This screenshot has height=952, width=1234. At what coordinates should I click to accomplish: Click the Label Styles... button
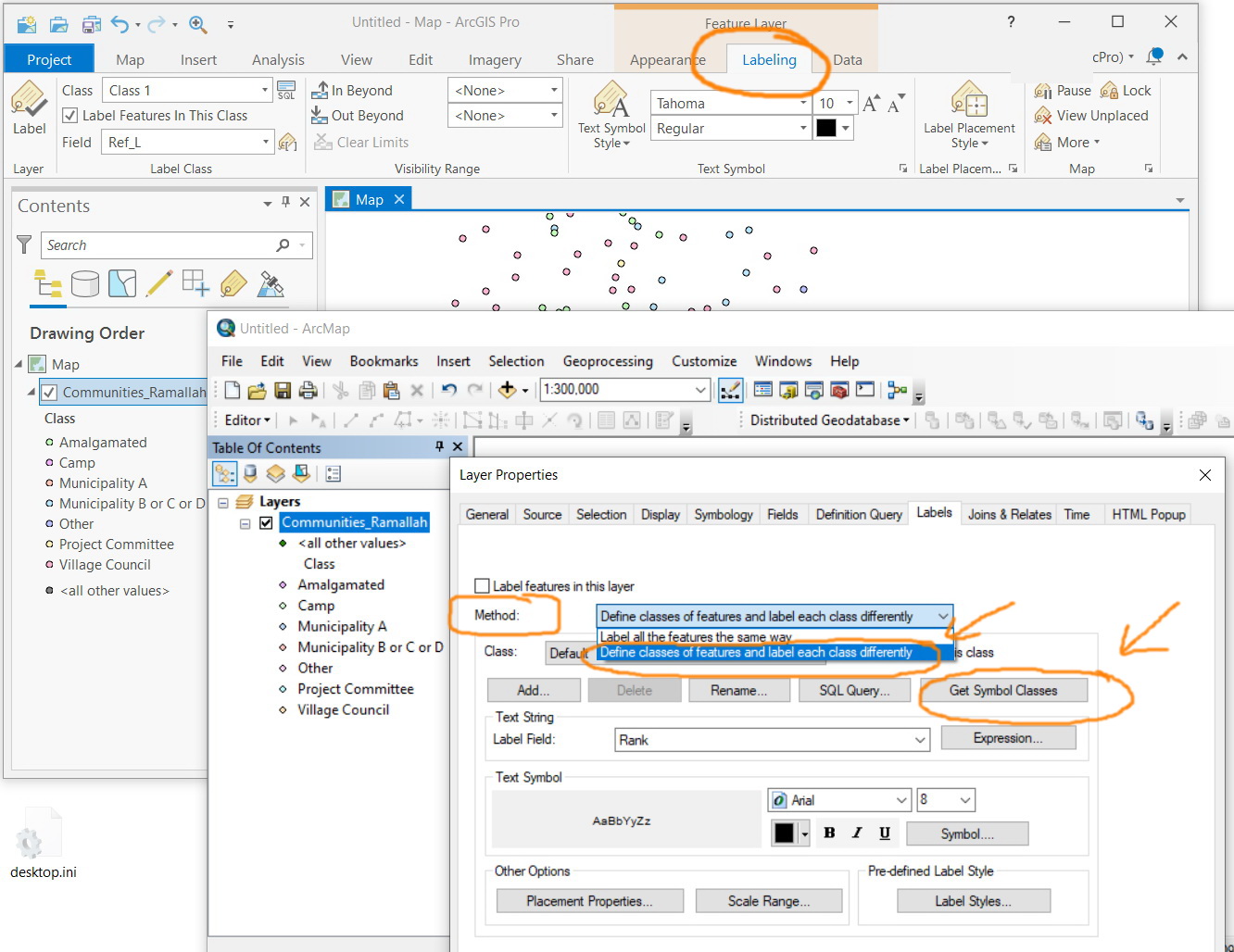pos(973,901)
